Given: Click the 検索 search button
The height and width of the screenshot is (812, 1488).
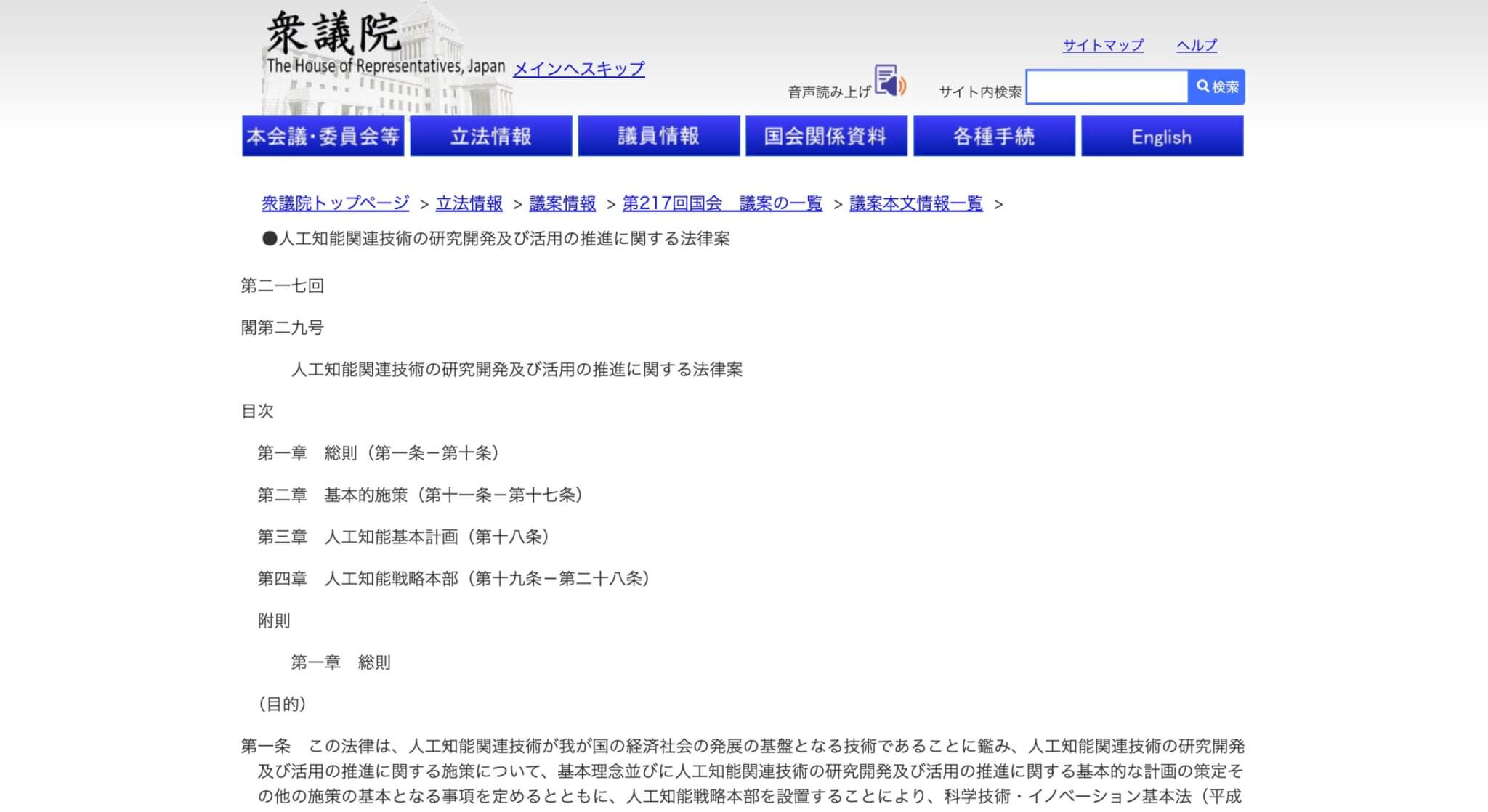Looking at the screenshot, I should point(1217,86).
